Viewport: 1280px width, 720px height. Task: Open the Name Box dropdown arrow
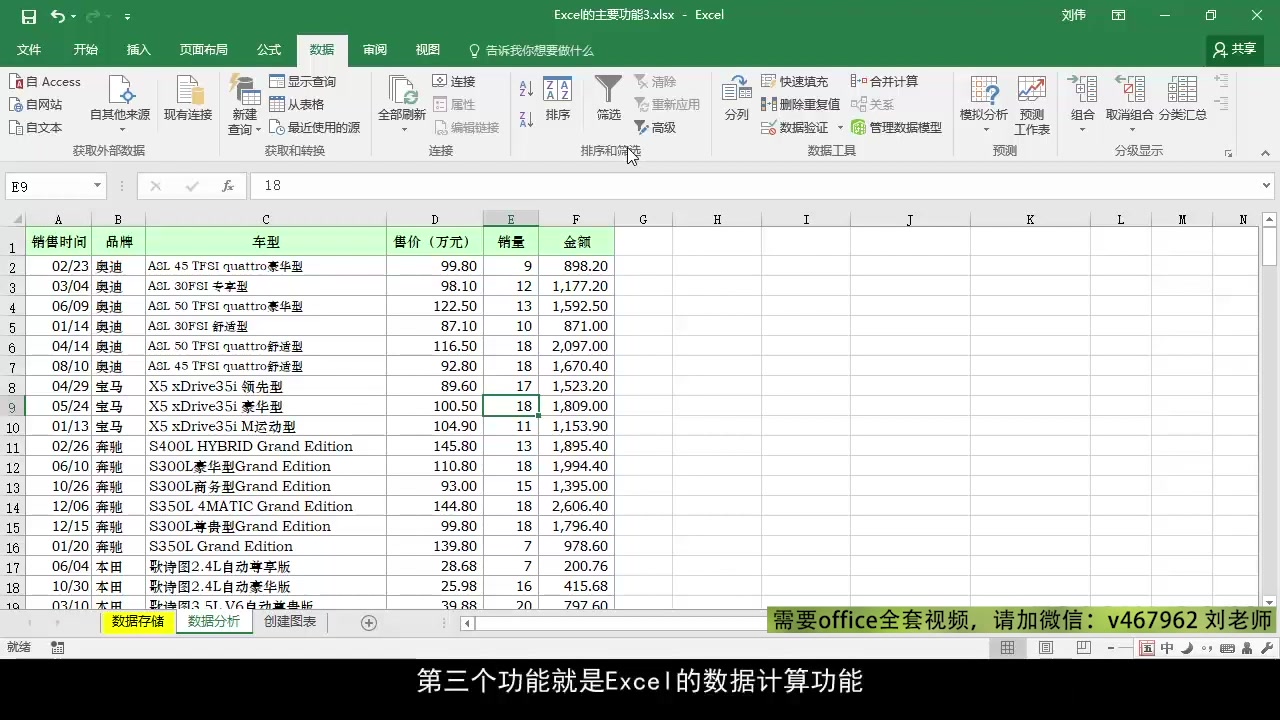97,186
